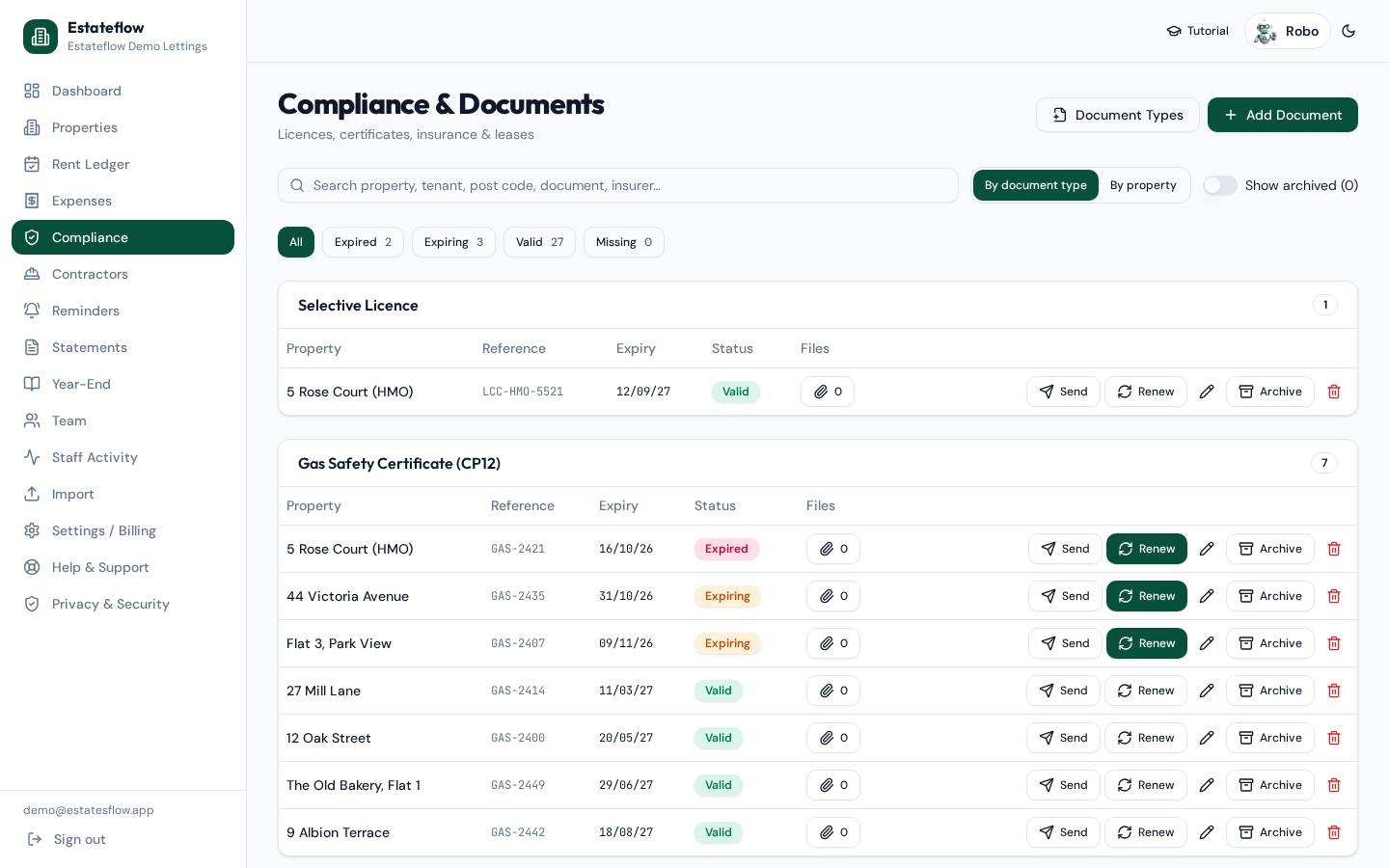Open the Robo user avatar menu
Screen dimensions: 1389x868
pos(1288,31)
